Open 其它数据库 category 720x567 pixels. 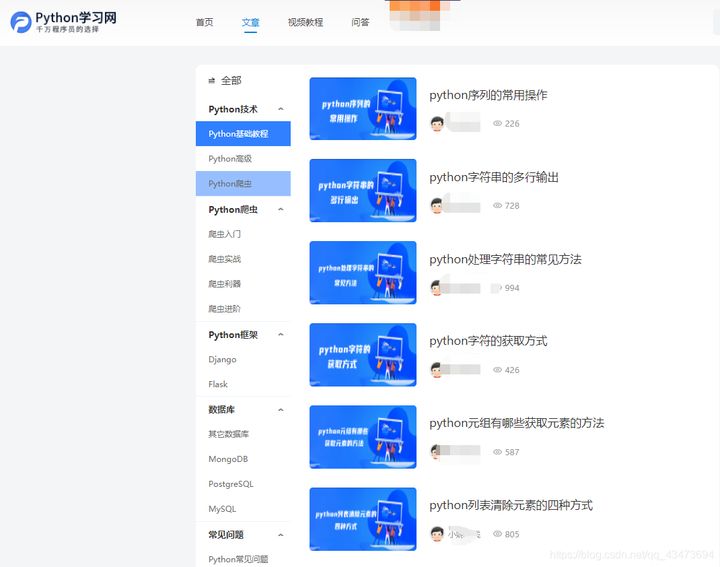tap(228, 434)
